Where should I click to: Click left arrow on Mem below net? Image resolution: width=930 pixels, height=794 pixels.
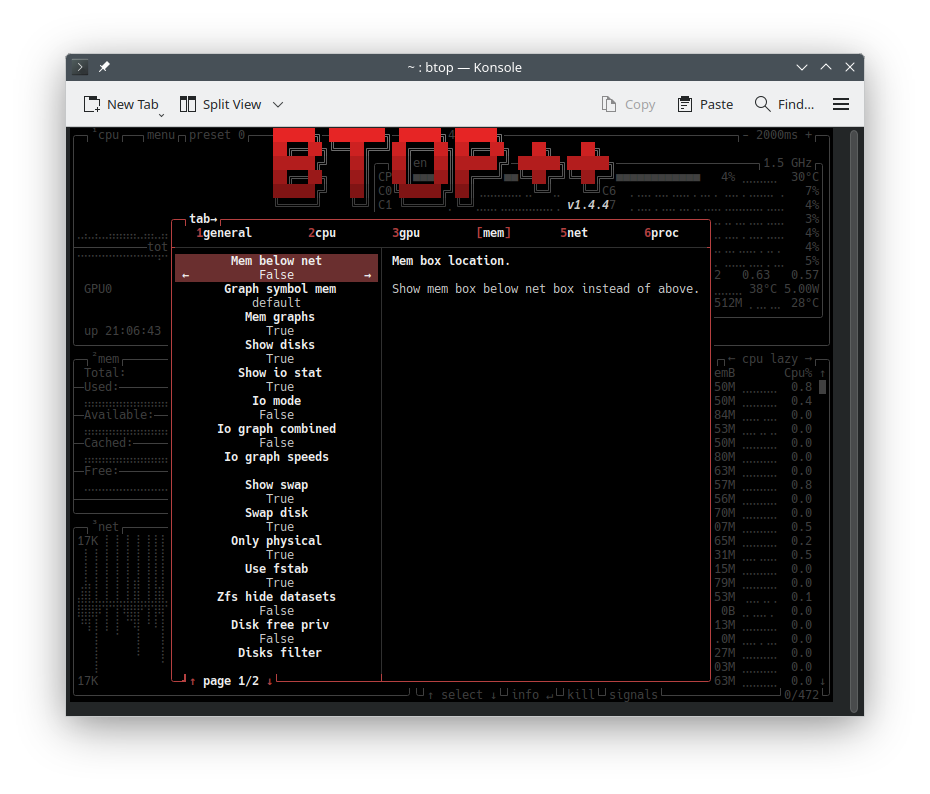click(x=186, y=275)
